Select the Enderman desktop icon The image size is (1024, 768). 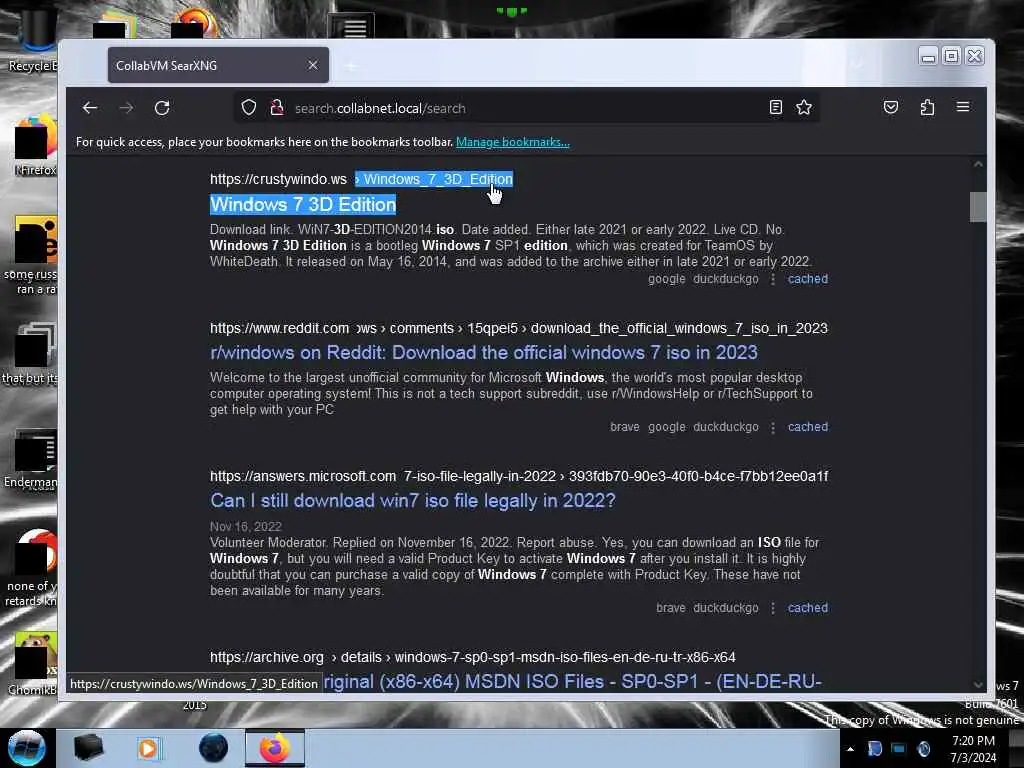[x=31, y=460]
